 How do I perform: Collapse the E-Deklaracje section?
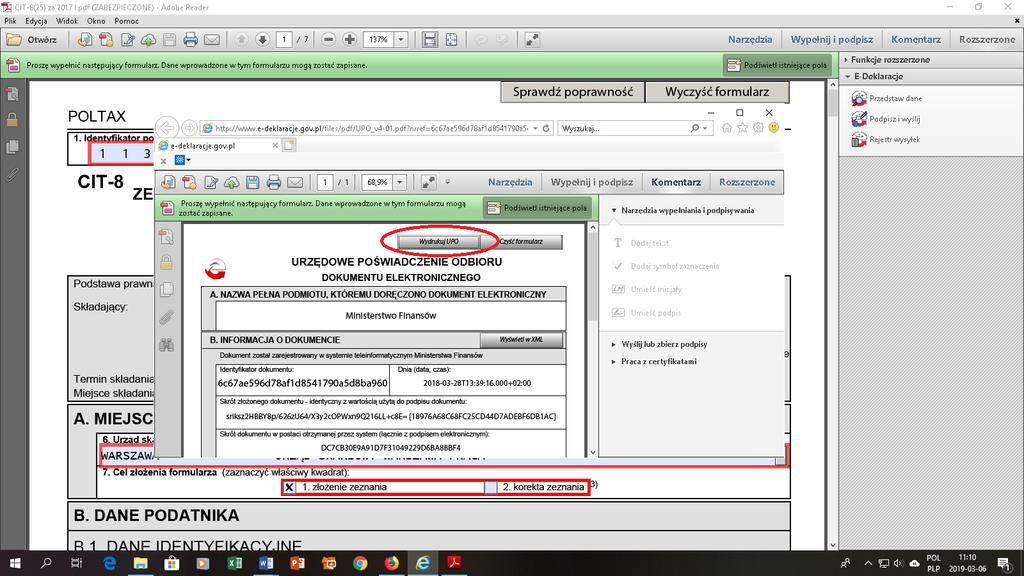tap(876, 76)
